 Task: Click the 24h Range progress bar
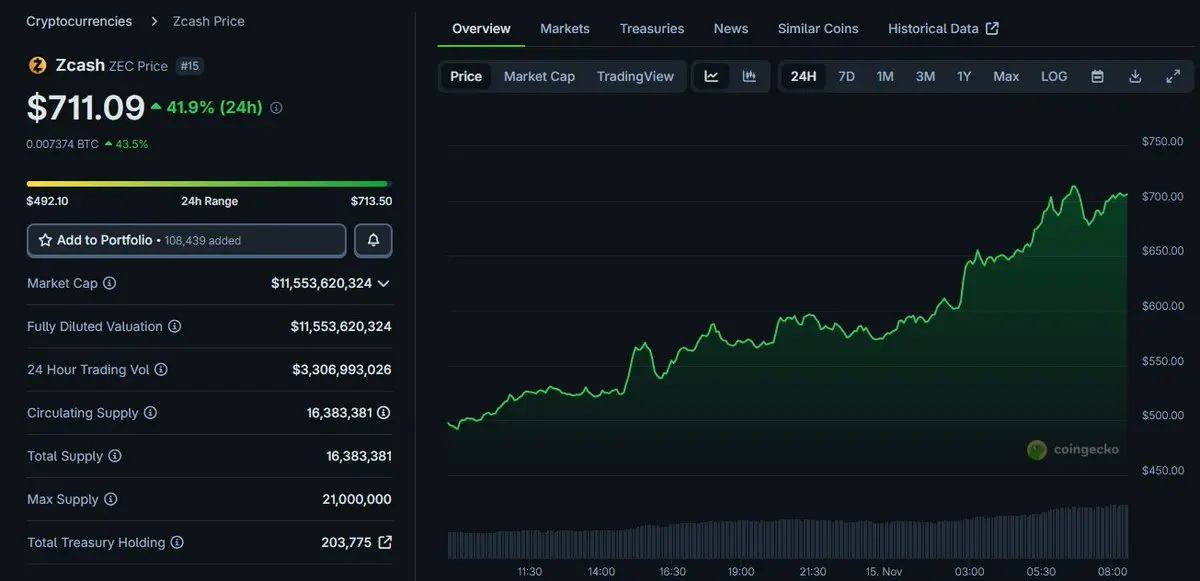207,183
